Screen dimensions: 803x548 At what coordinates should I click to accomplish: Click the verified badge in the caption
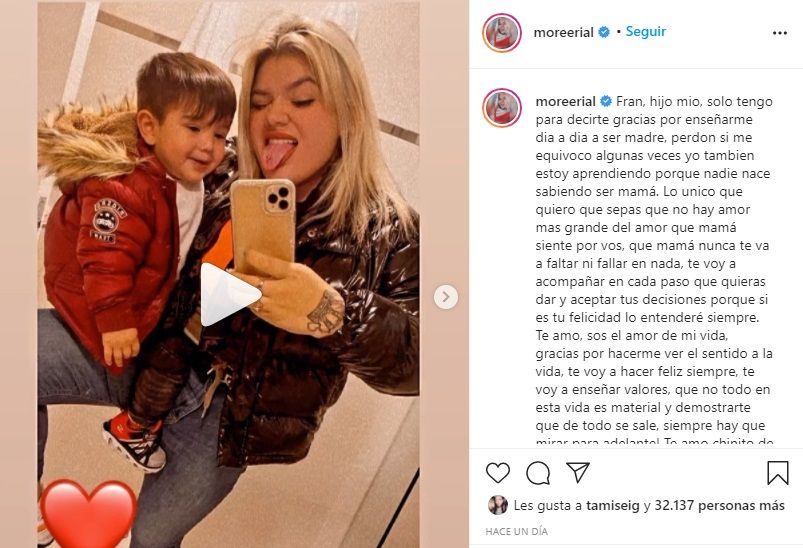tap(606, 101)
